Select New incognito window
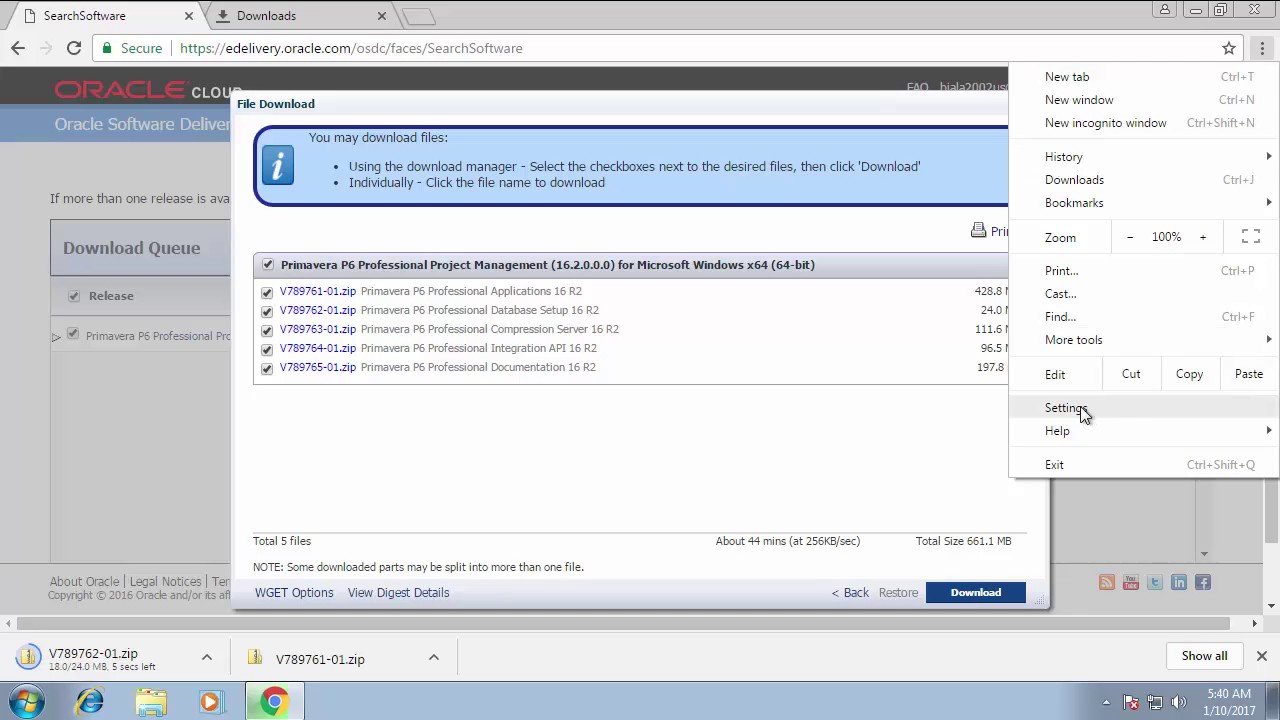Screen dimensions: 1280x720 coord(1144,123)
